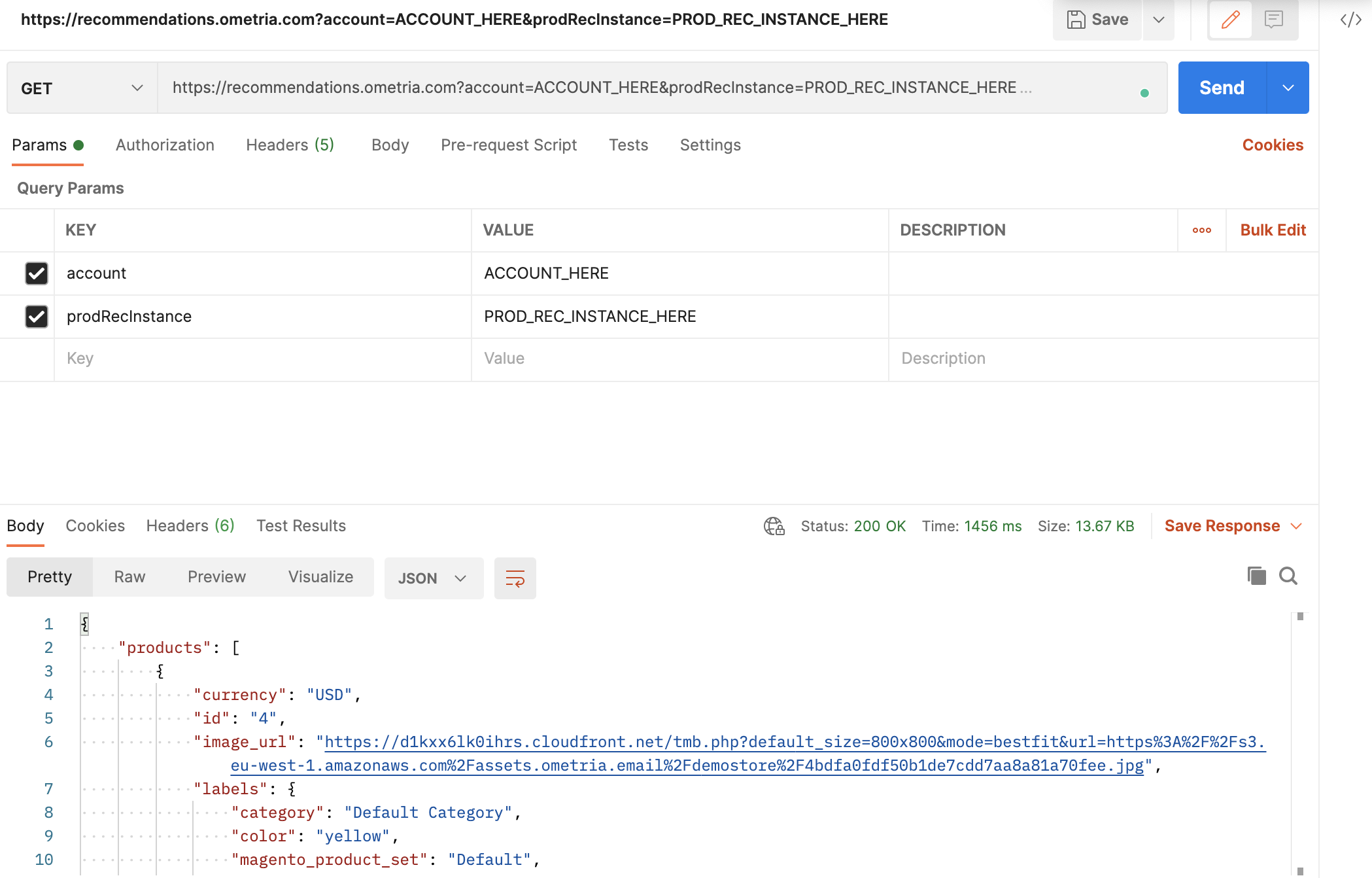Screen dimensions: 1372x878
Task: Open the GET method dropdown
Action: tap(82, 88)
